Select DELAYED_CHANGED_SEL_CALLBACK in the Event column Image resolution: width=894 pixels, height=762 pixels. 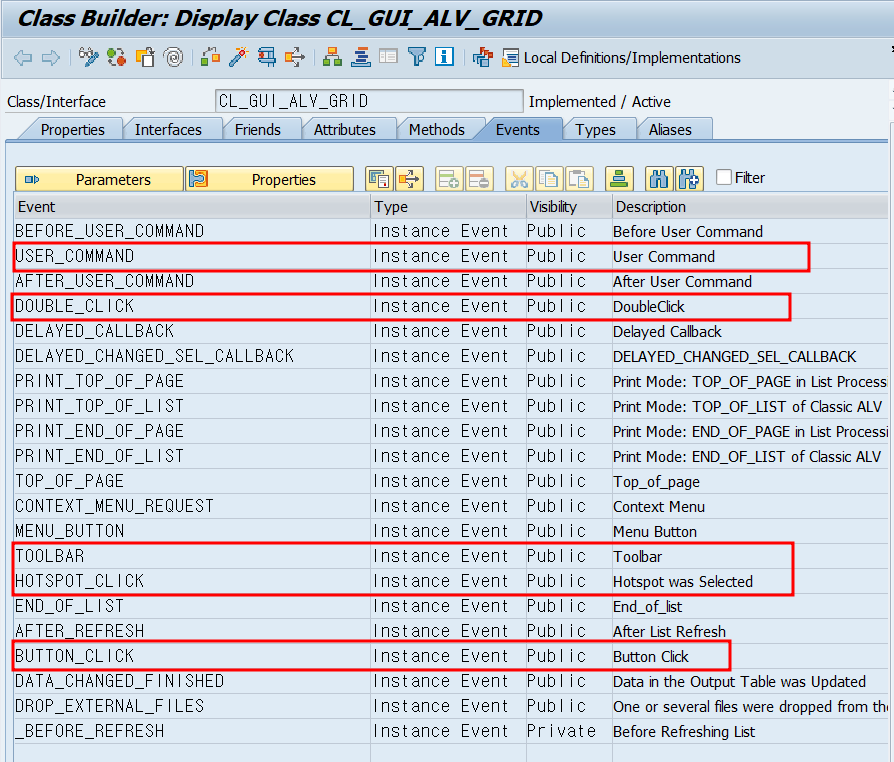point(192,356)
